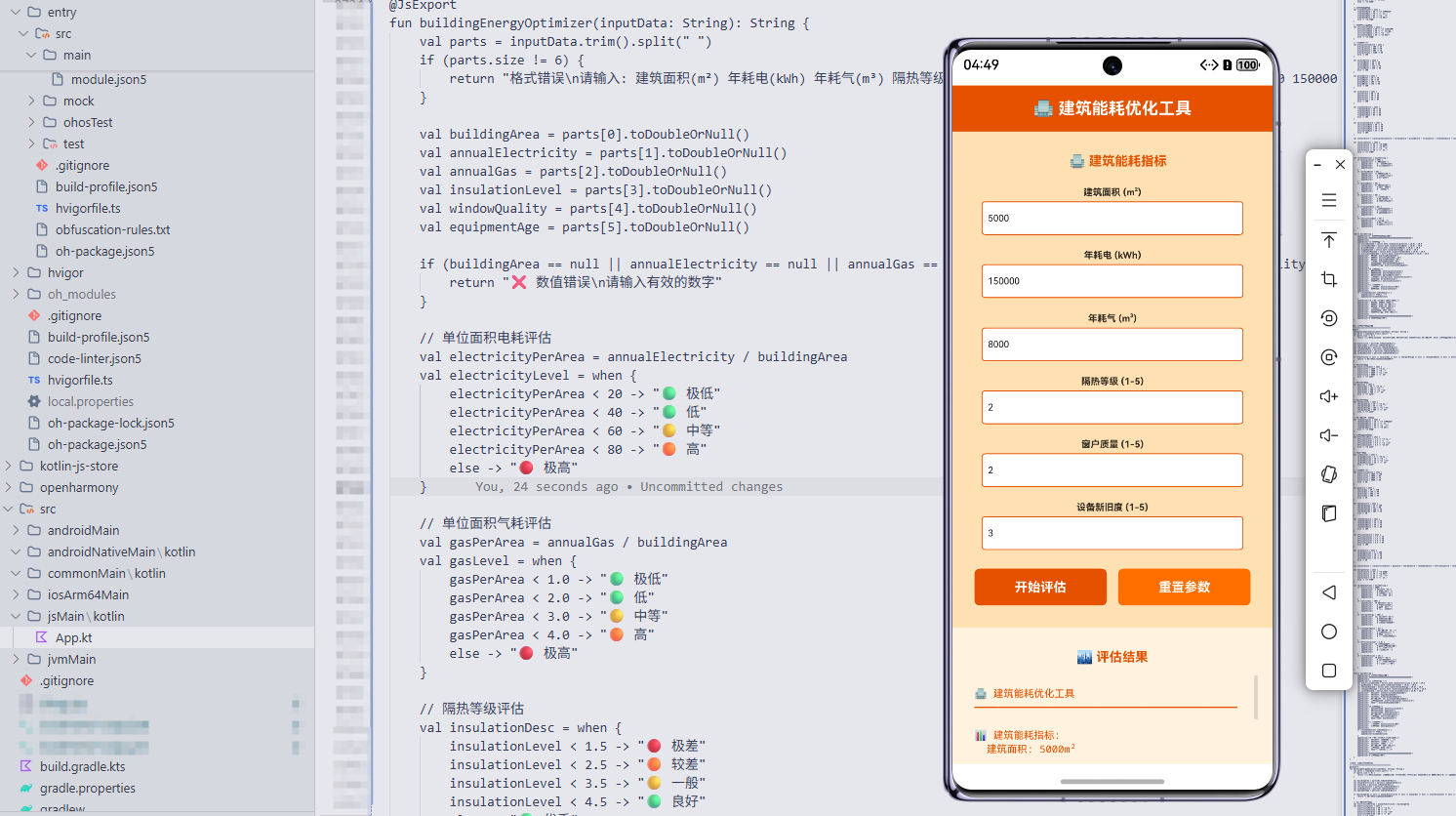Focus the 年耗气 input field
Screen dimensions: 1456x816
click(1112, 344)
